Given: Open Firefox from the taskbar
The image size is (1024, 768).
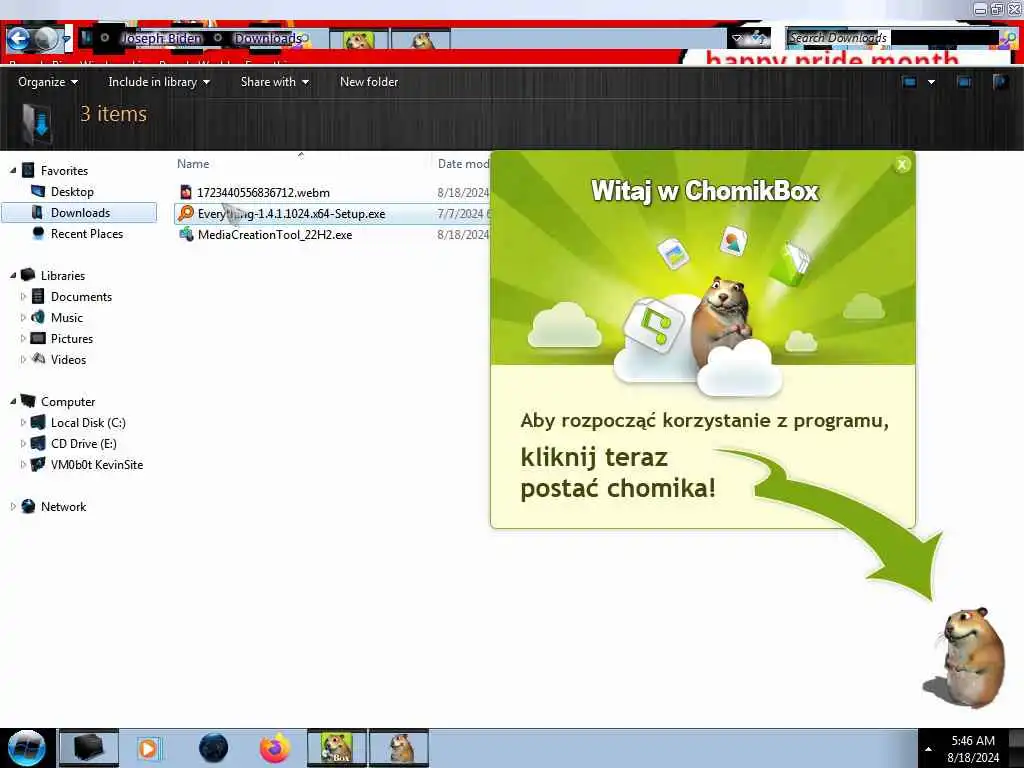Looking at the screenshot, I should (x=275, y=748).
